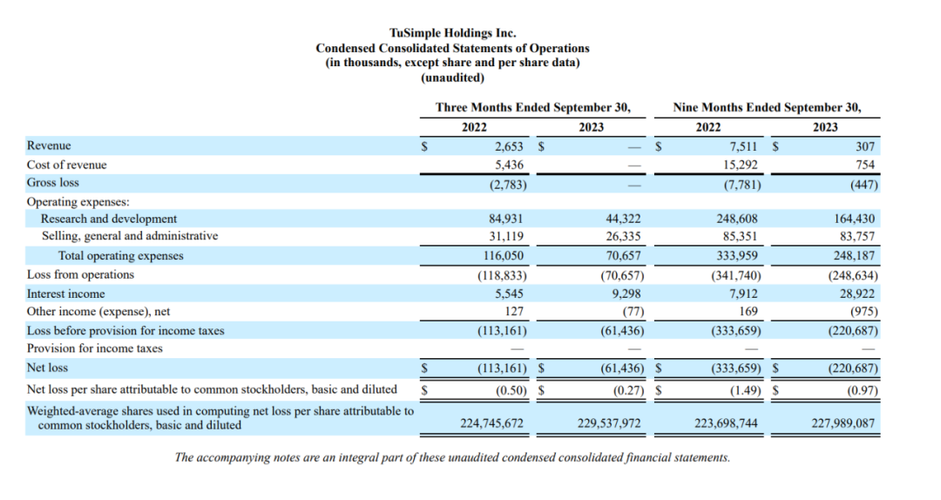Click 'Loss before provision for income taxes'

125,331
